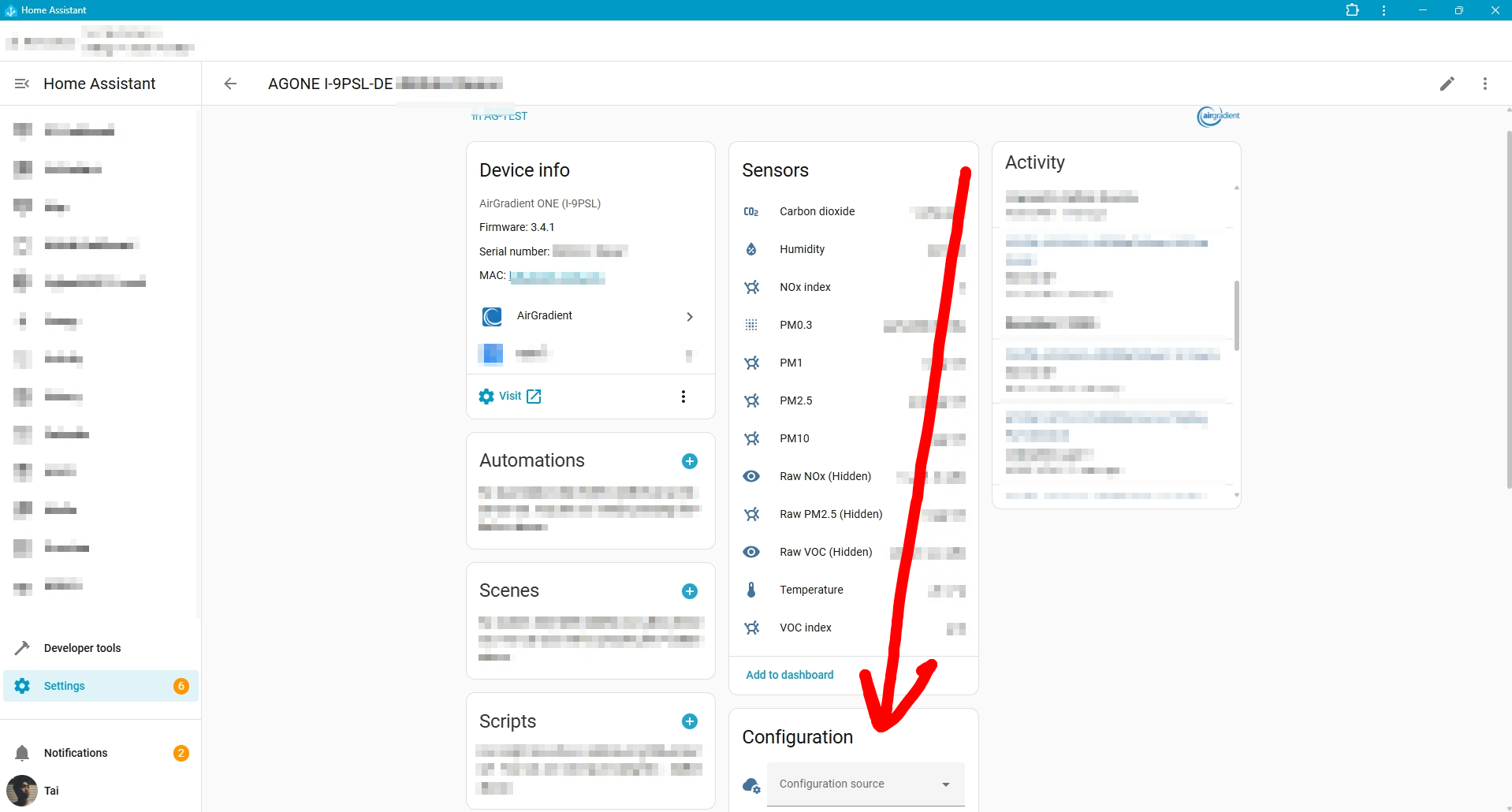1512x812 pixels.
Task: Open the Tai user profile
Action: coord(50,791)
